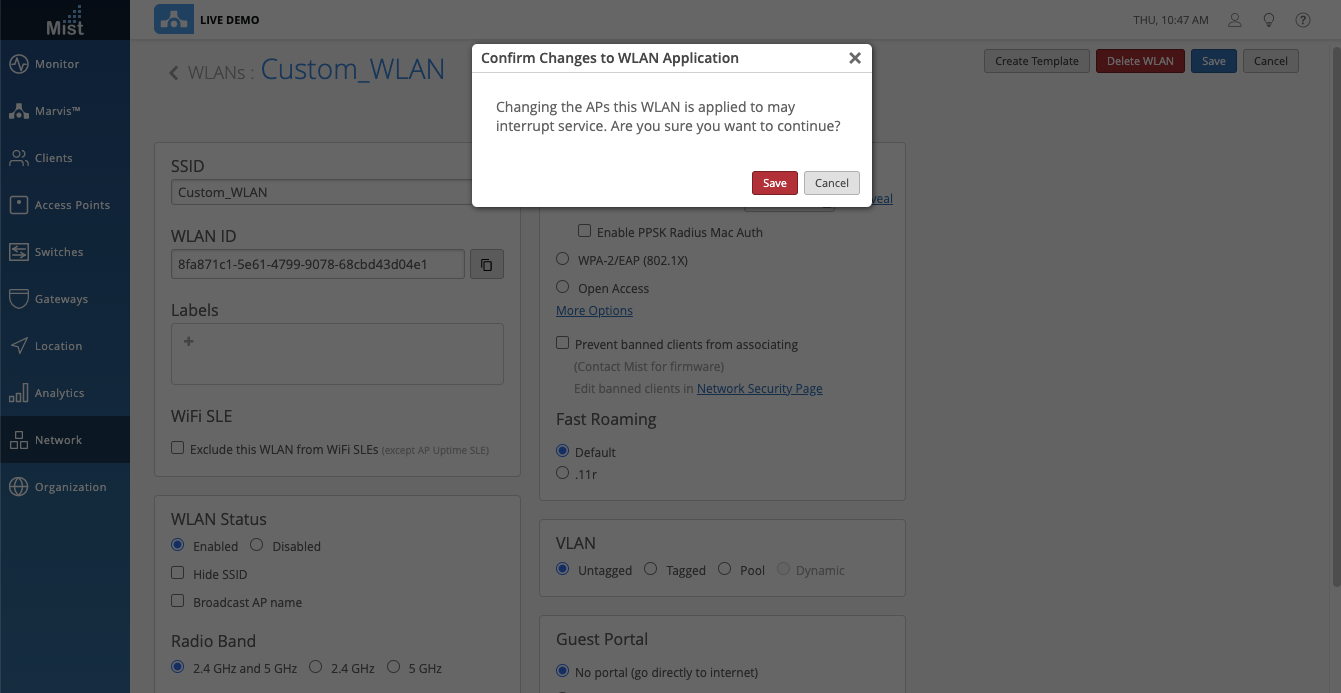Navigate to Switches

pos(65,252)
